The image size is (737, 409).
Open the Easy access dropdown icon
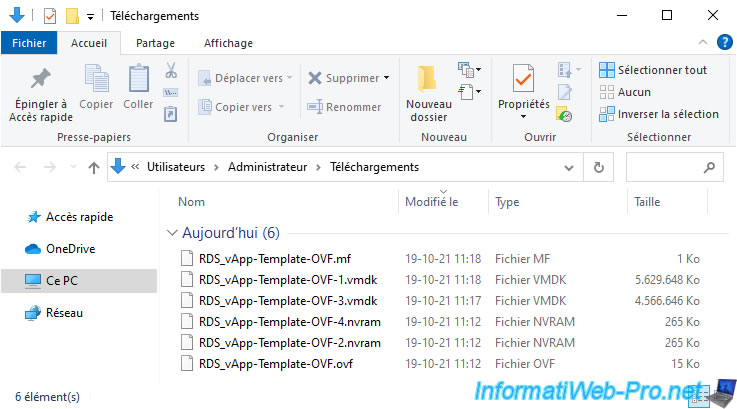tap(469, 92)
